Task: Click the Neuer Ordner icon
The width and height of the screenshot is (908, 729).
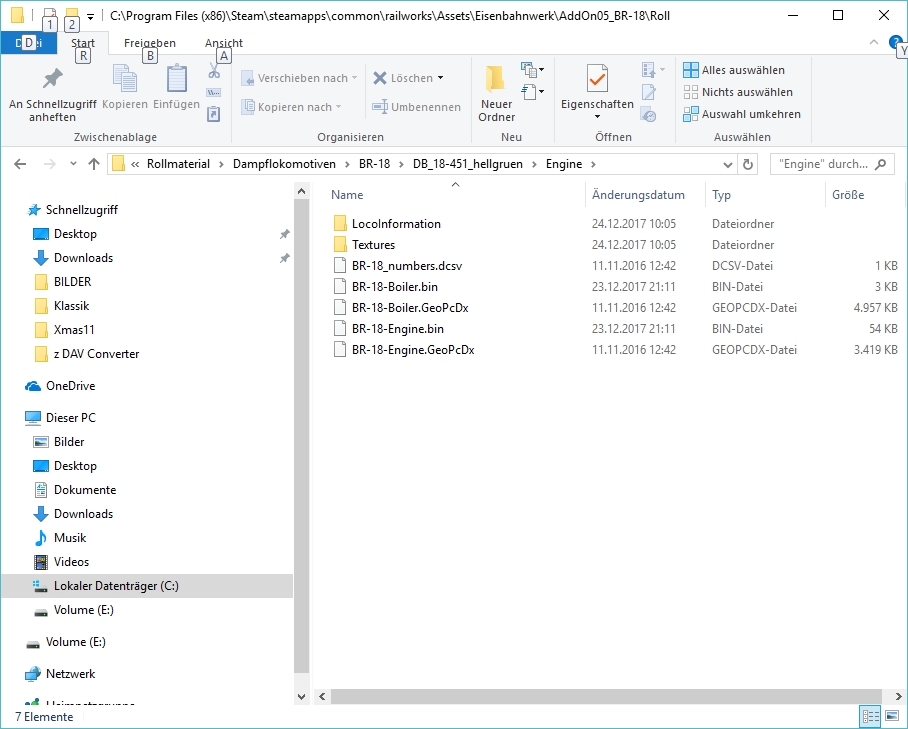Action: (x=496, y=79)
